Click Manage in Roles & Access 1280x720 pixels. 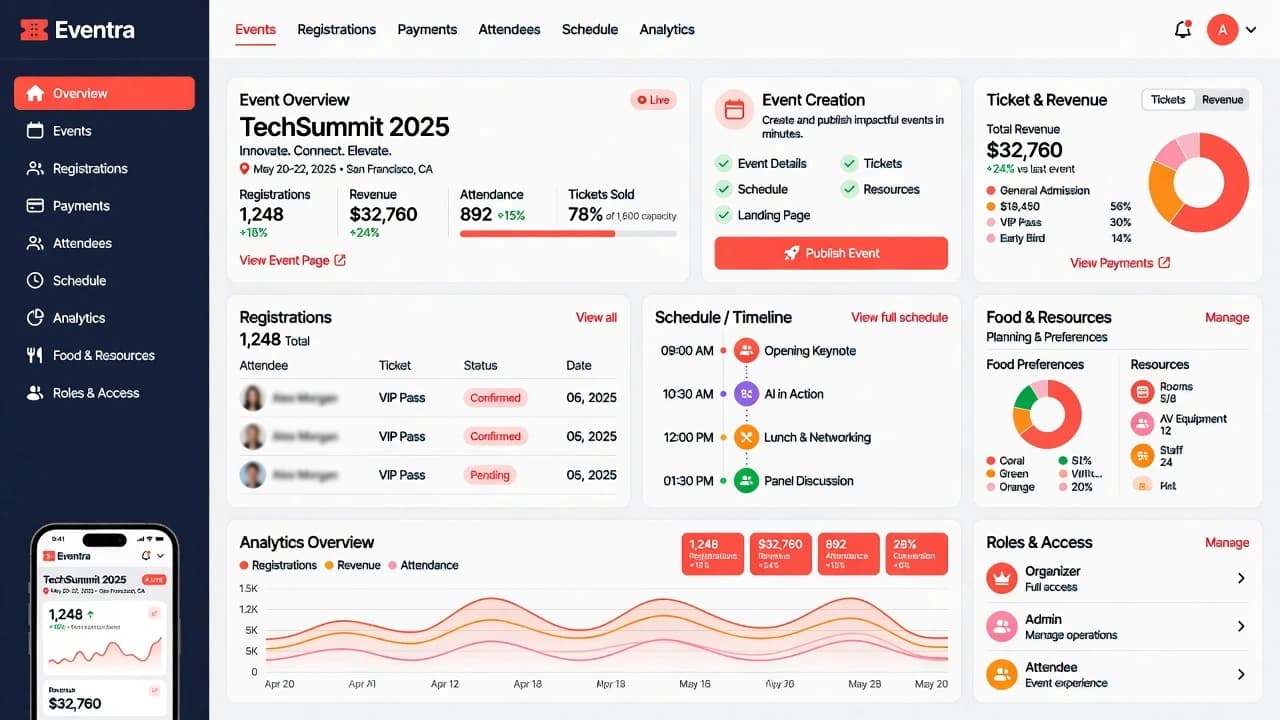(1227, 542)
